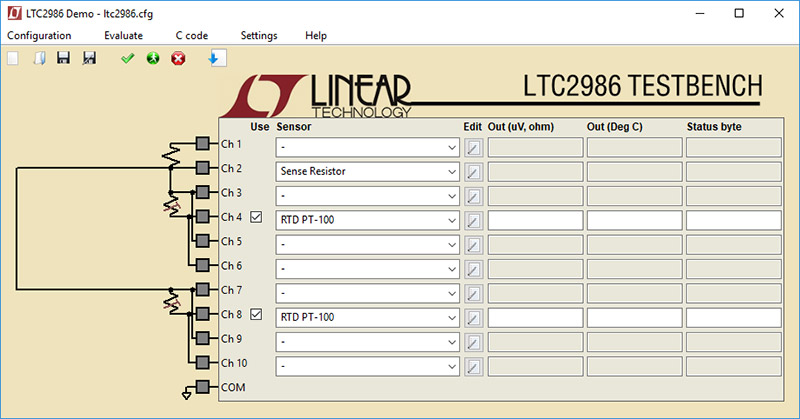The height and width of the screenshot is (419, 800).
Task: Click the save-as floppy disk icon
Action: pos(89,59)
